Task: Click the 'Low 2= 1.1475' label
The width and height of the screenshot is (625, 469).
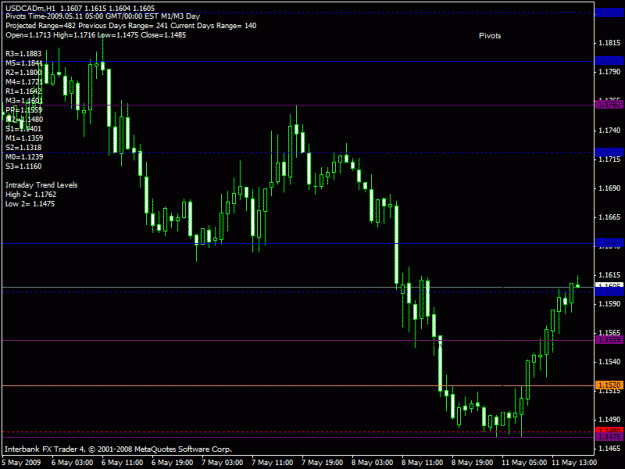Action: tap(30, 204)
